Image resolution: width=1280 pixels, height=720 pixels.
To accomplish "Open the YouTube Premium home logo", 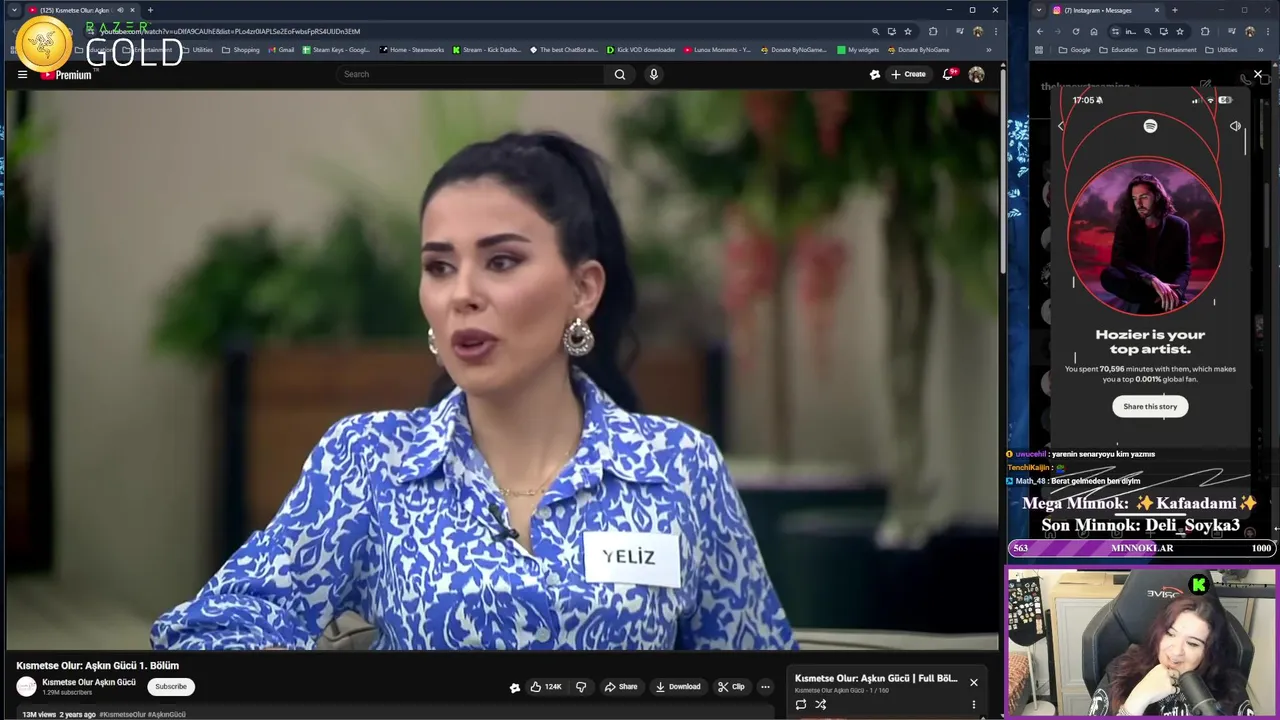I will [66, 75].
